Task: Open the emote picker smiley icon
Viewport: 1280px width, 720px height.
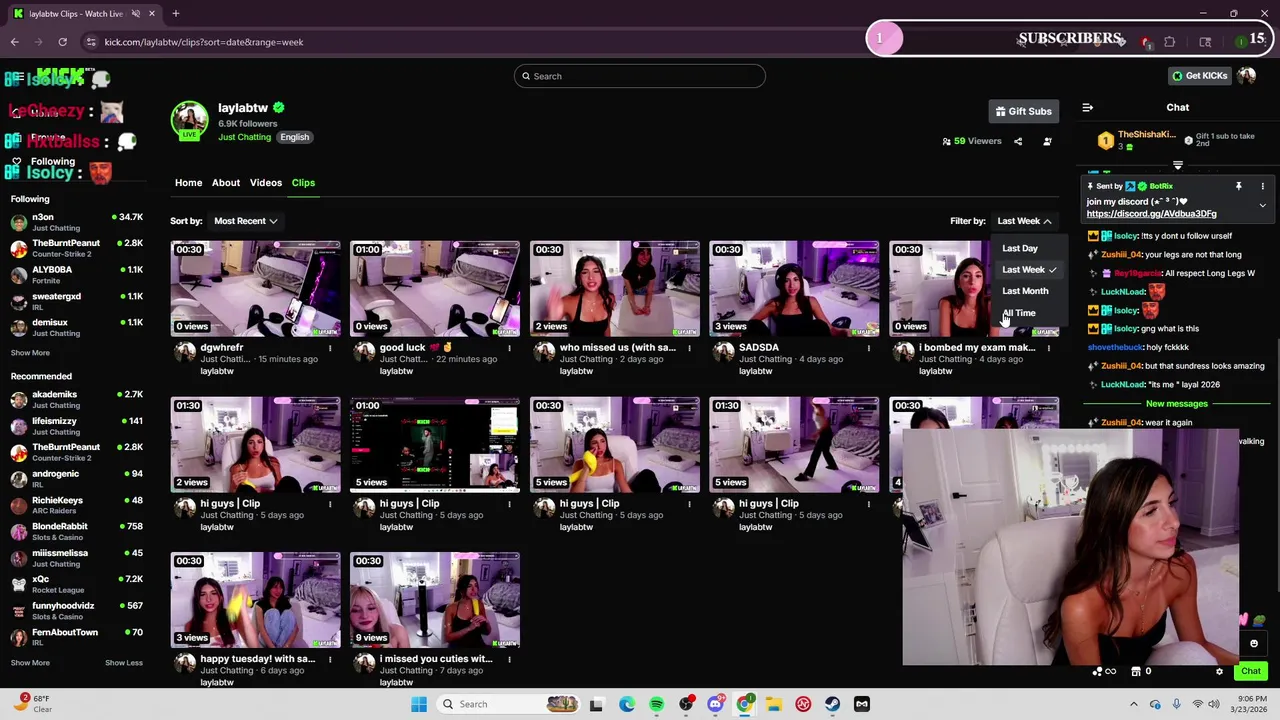Action: (x=1254, y=643)
